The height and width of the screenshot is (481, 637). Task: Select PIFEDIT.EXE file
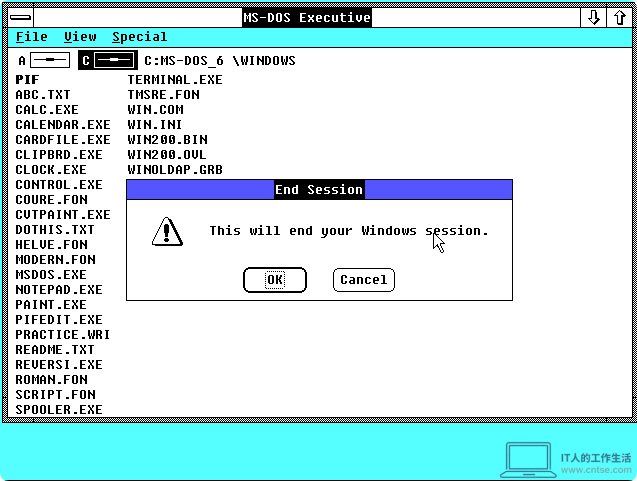click(58, 320)
